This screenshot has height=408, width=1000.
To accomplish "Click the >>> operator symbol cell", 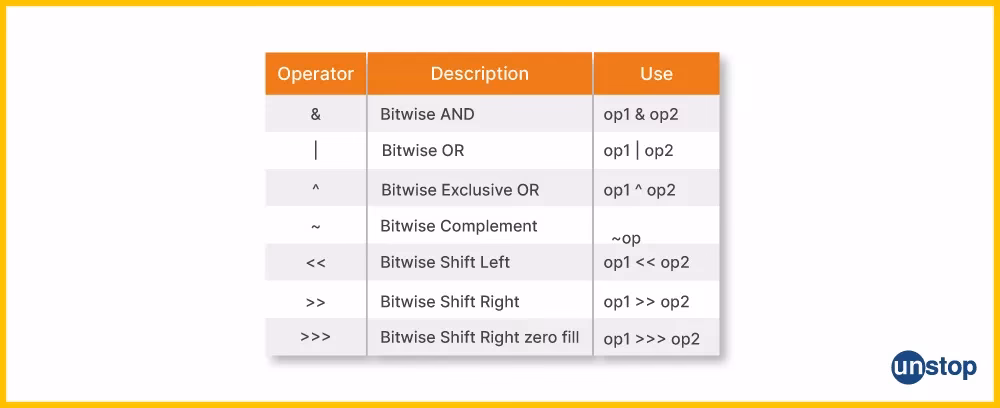I will tap(316, 338).
